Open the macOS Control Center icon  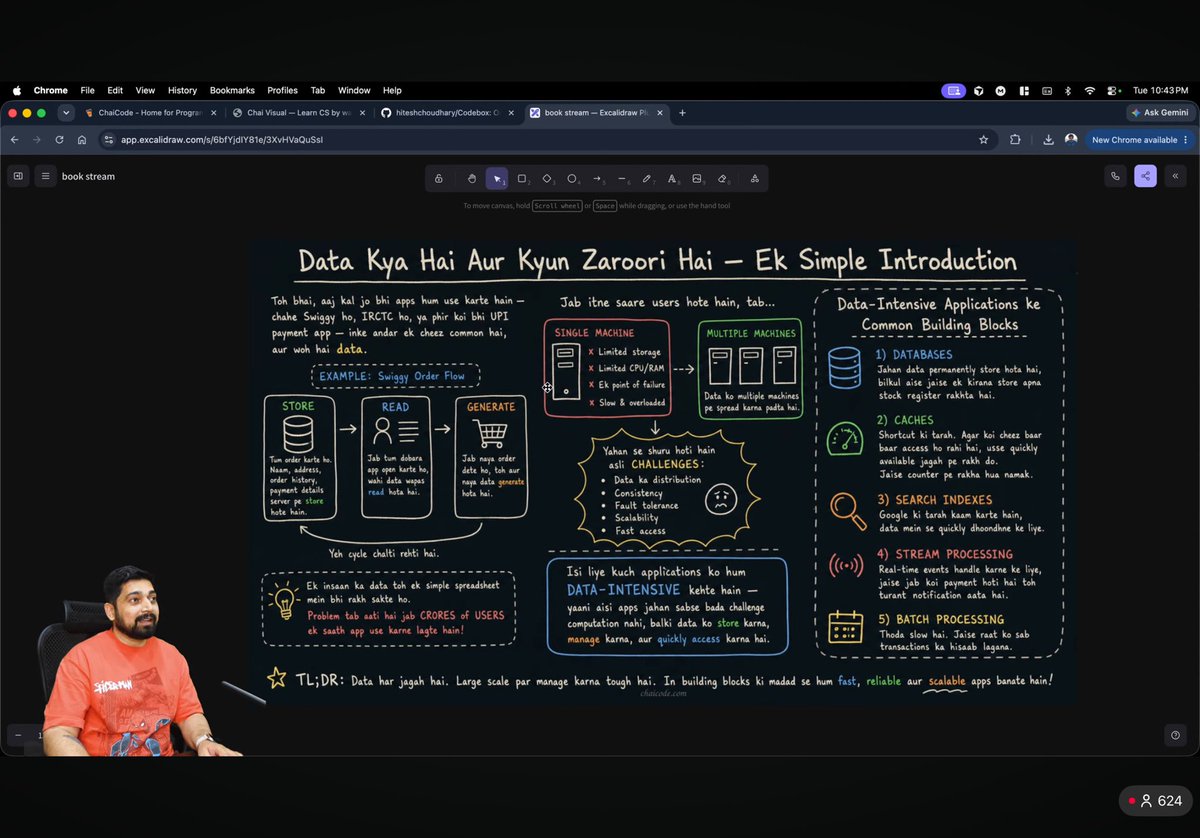tap(1112, 90)
